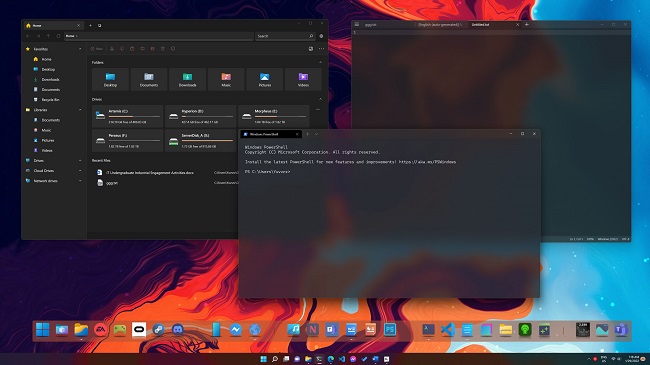
Task: Open the text editor hamburger menu
Action: 357,24
